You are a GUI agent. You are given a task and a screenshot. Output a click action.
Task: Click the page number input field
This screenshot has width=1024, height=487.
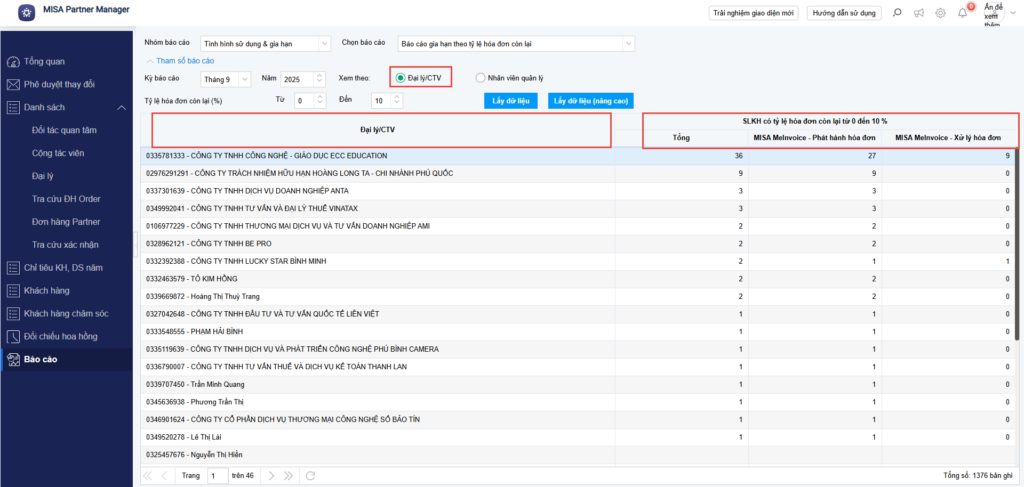click(x=217, y=476)
